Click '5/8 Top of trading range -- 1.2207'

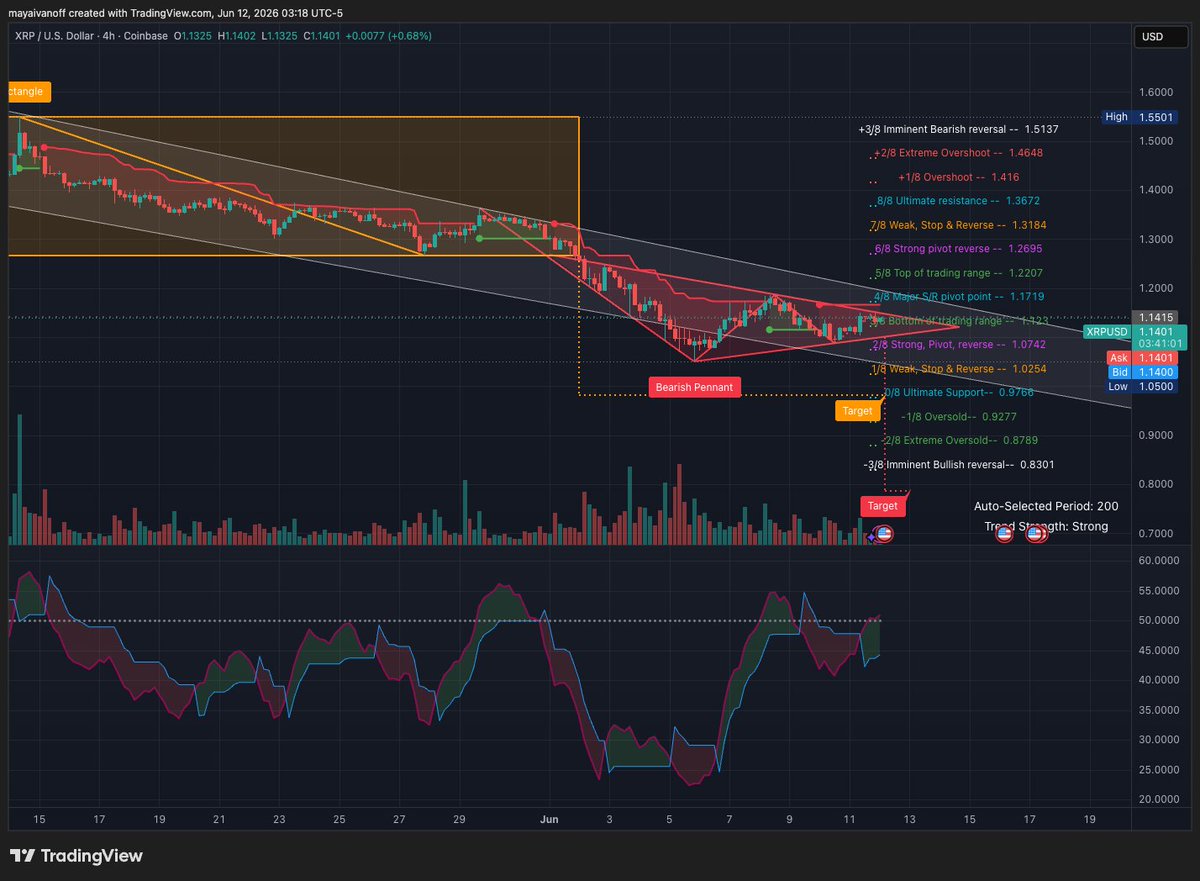pyautogui.click(x=958, y=273)
